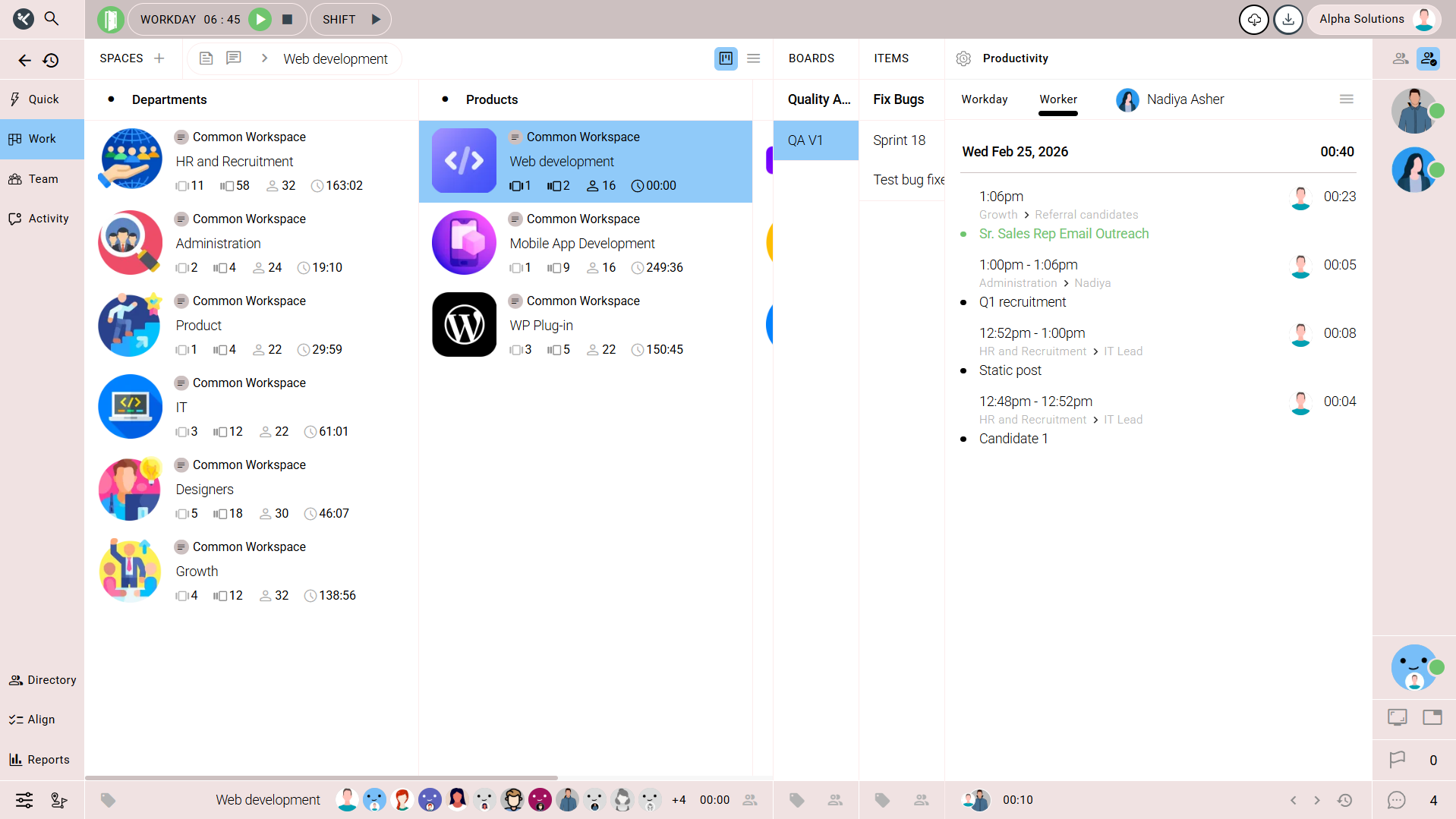1456x819 pixels.
Task: Start the workday timer
Action: [260, 20]
